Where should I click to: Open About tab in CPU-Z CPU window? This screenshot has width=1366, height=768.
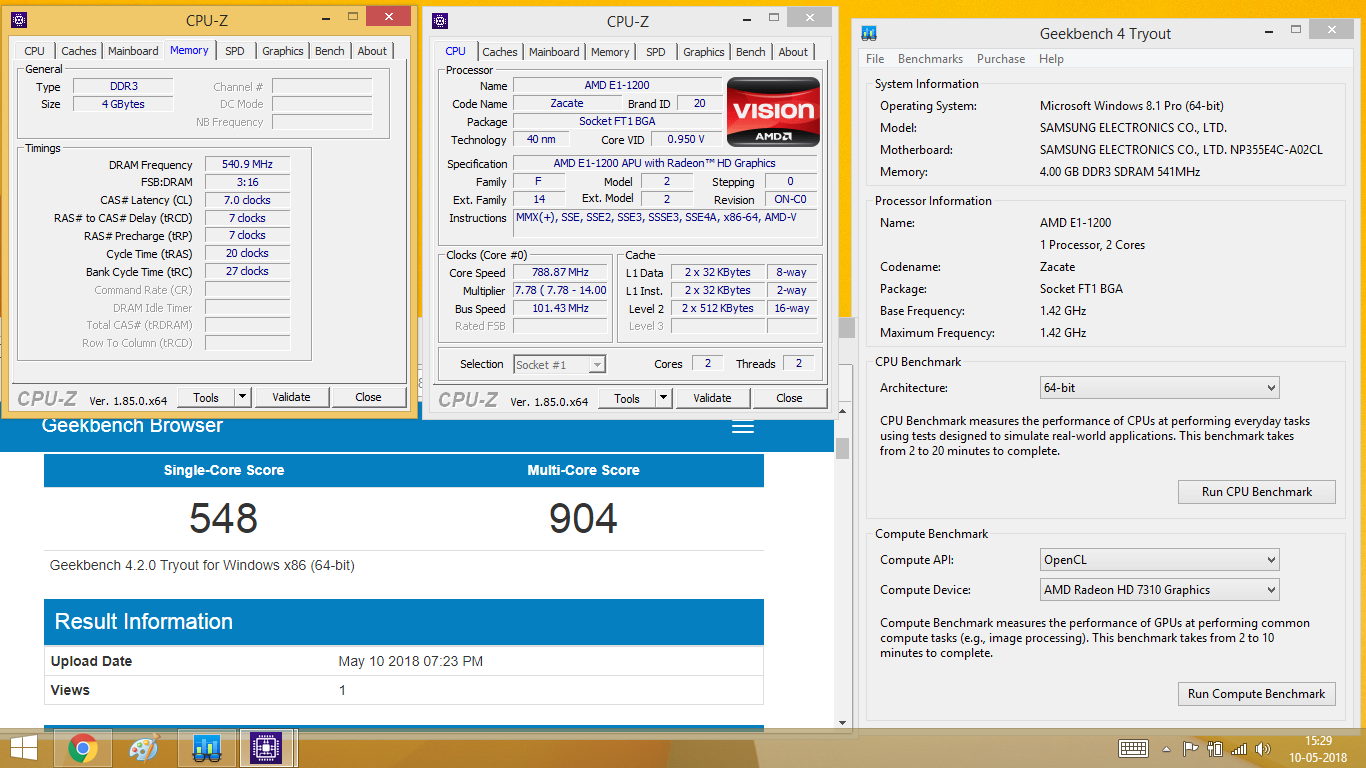point(793,52)
